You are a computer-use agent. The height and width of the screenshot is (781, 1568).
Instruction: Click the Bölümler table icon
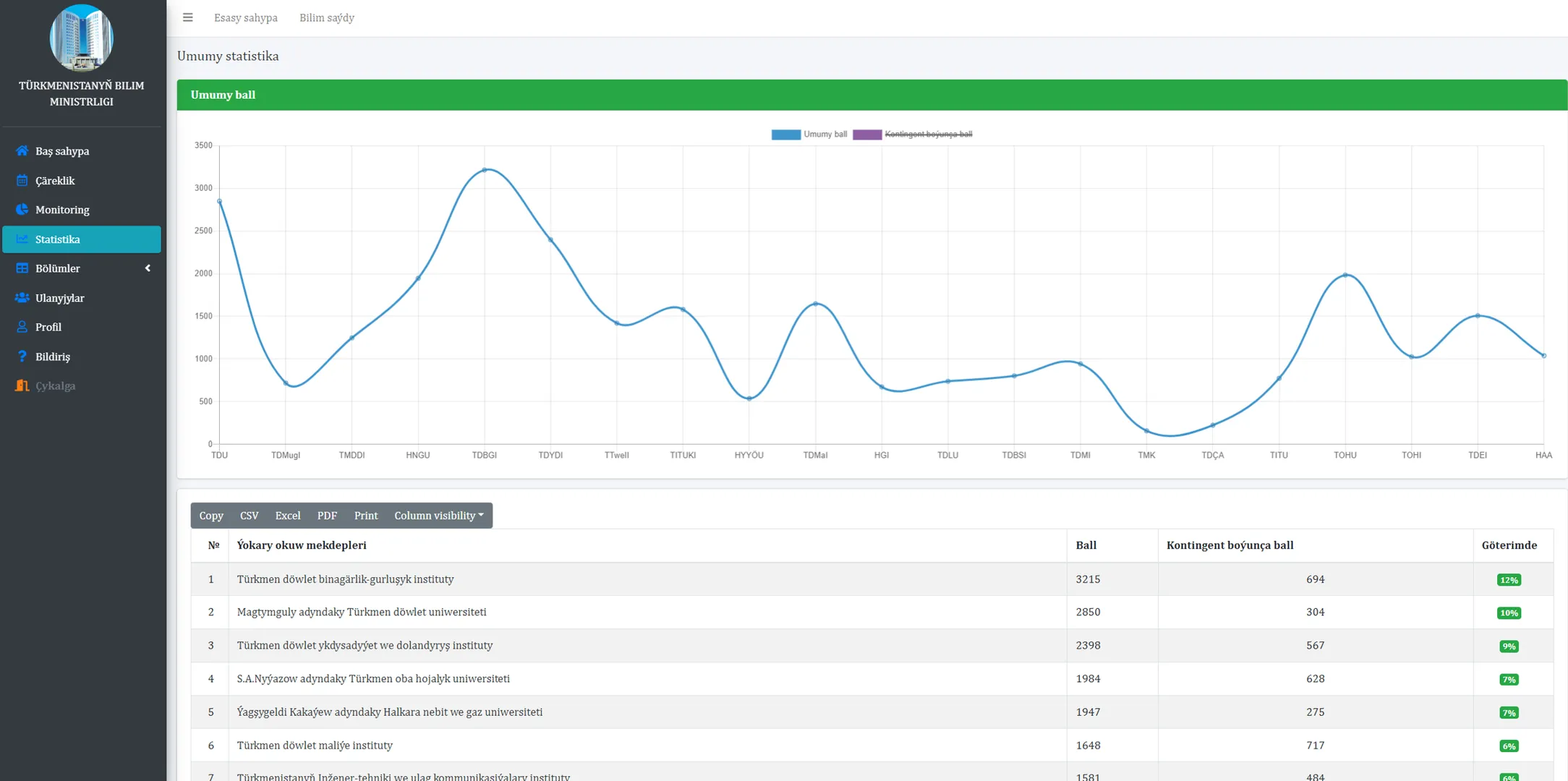coord(22,268)
